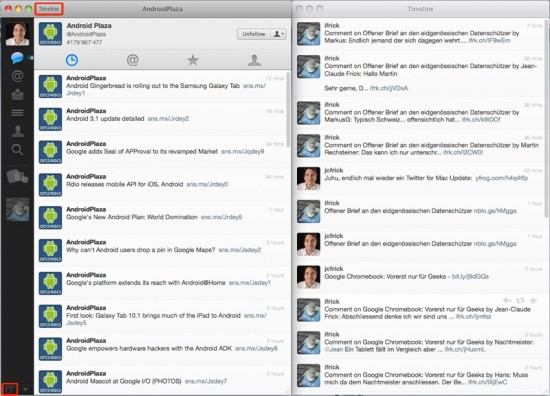Screen dimensions: 550x396
Task: Switch to Android Plaza's mentions tab
Action: 132,60
